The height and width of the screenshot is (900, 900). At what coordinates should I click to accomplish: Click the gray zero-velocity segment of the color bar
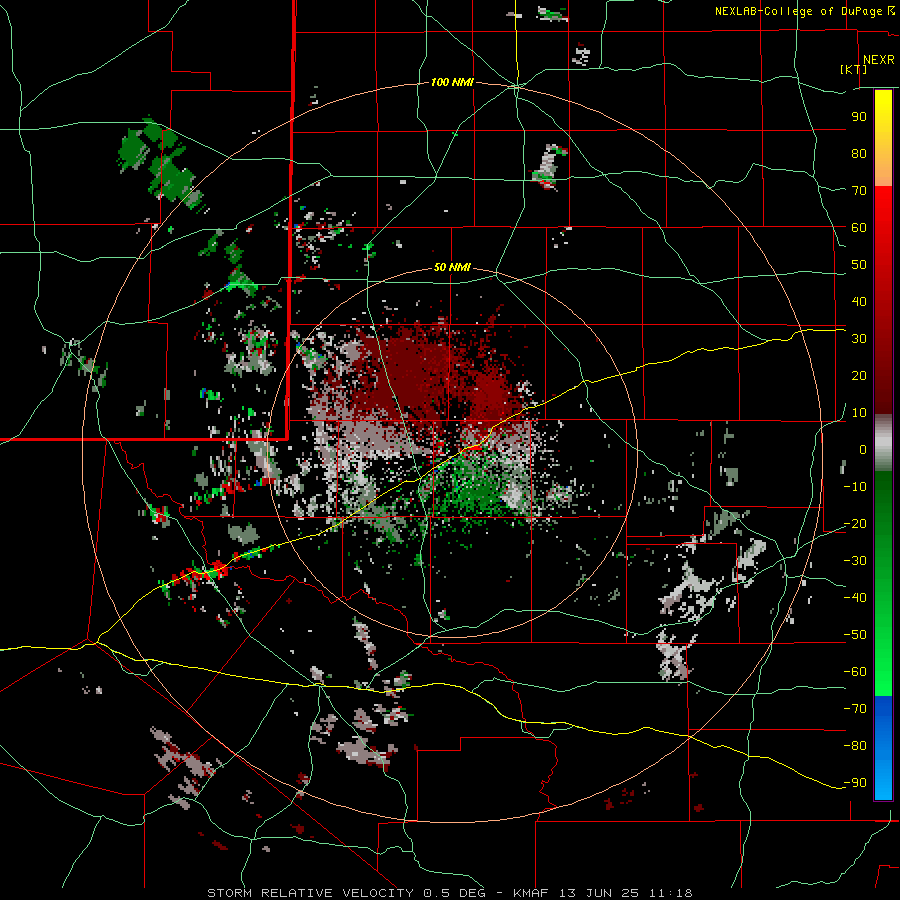point(883,443)
